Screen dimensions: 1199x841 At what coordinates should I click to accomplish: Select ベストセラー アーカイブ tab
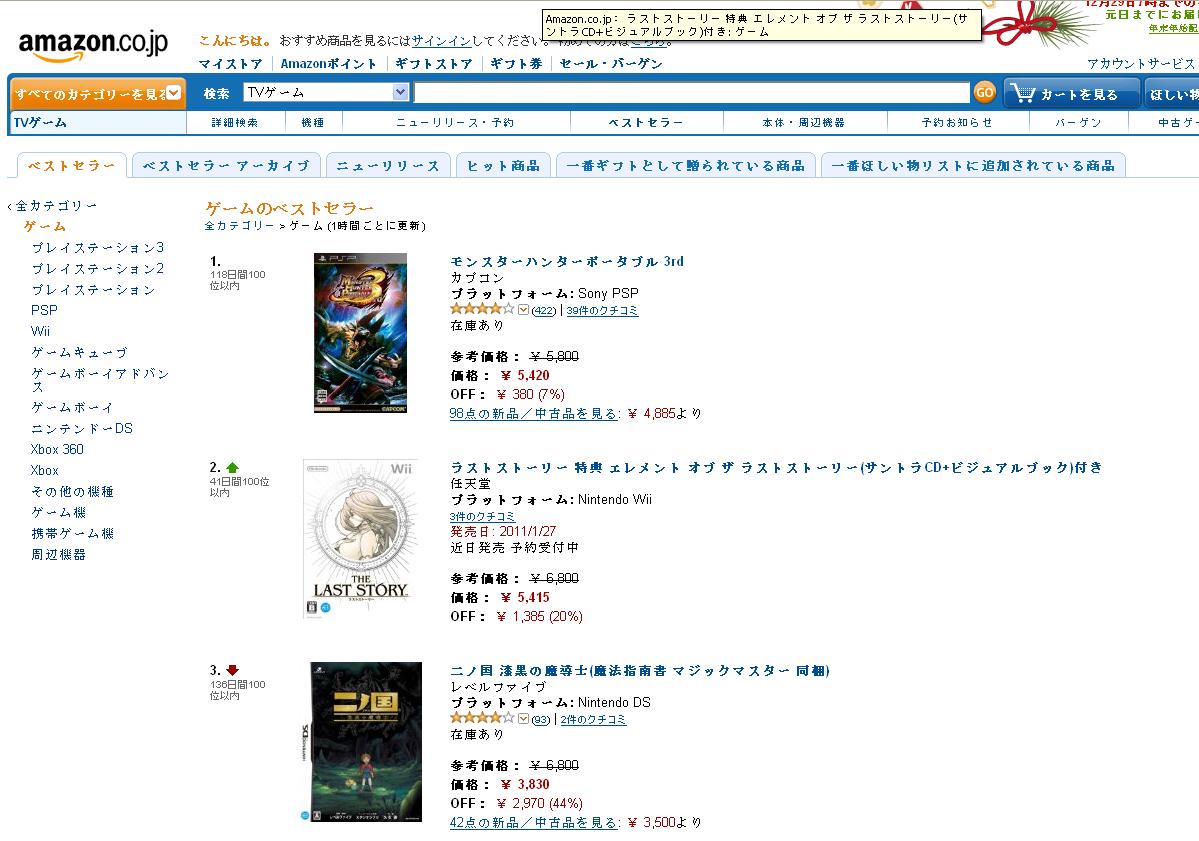click(x=226, y=165)
